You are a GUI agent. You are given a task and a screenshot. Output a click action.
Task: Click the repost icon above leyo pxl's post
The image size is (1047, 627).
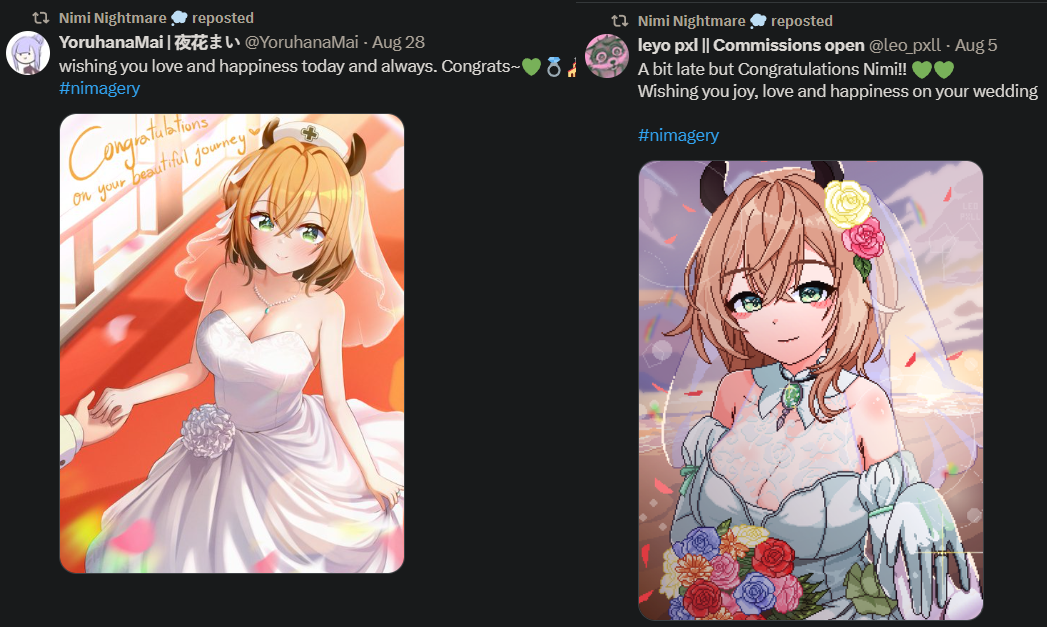click(x=620, y=21)
